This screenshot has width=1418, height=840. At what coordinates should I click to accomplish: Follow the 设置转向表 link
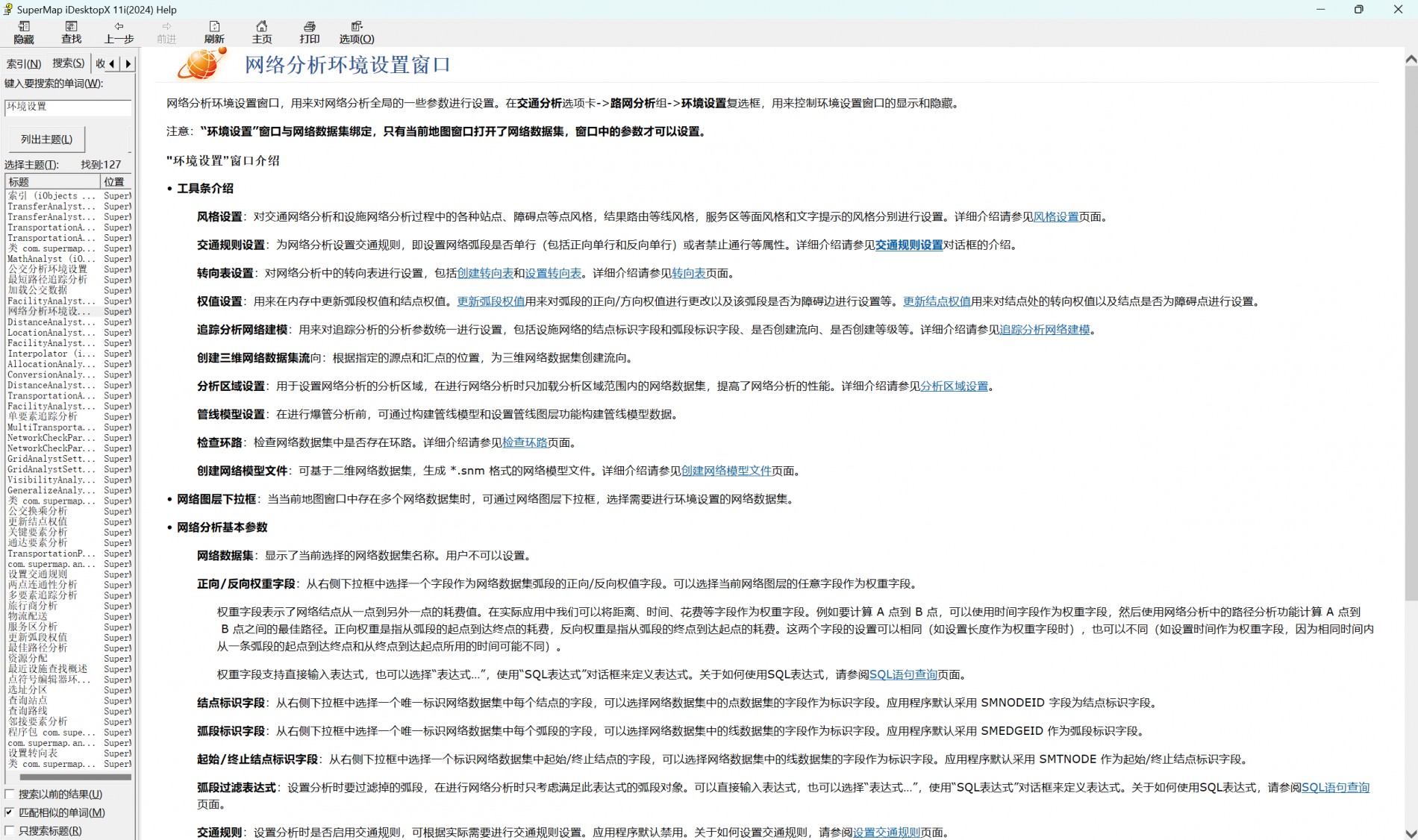pyautogui.click(x=553, y=273)
